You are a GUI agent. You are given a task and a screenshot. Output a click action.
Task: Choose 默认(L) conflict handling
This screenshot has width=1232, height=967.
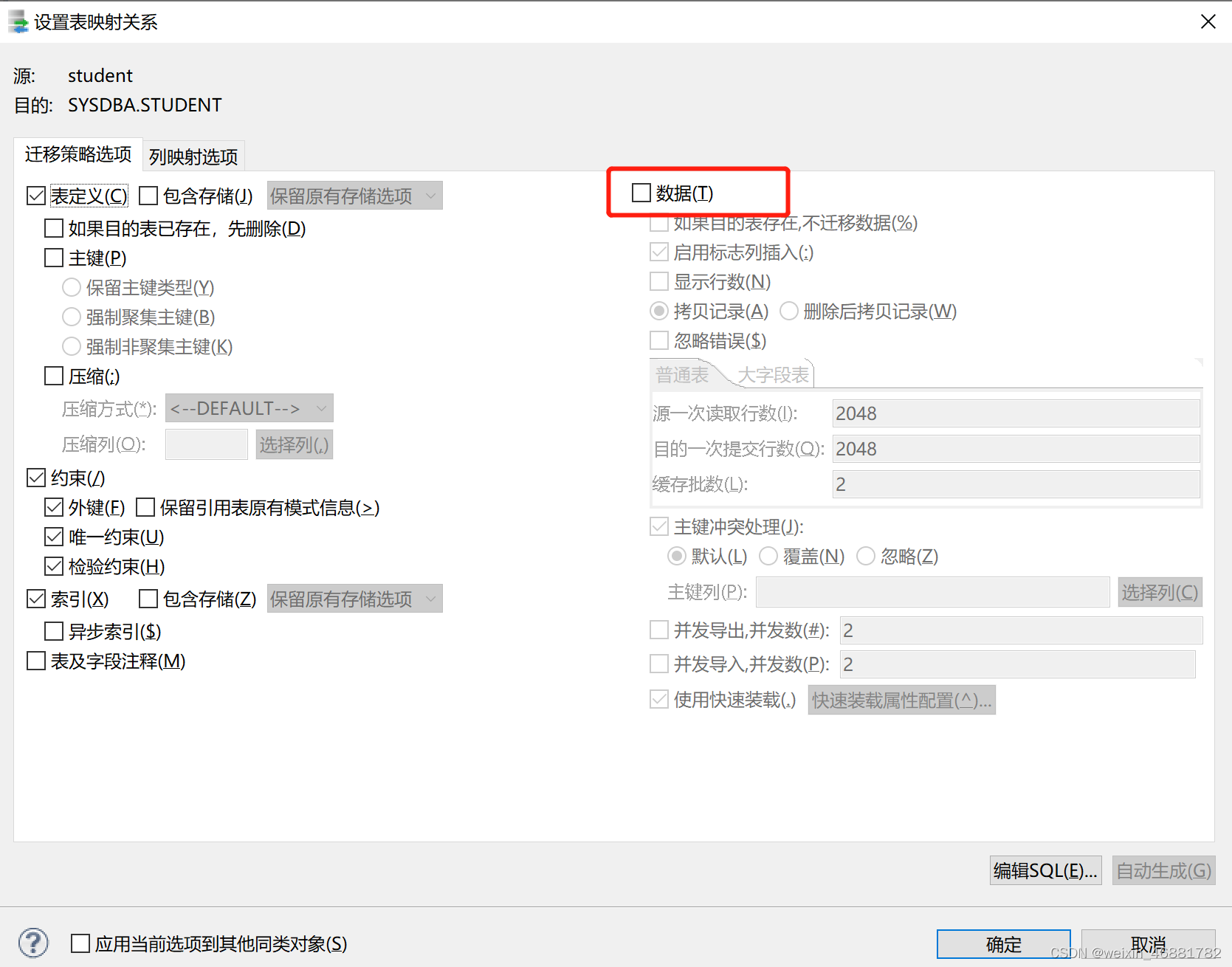click(x=677, y=556)
